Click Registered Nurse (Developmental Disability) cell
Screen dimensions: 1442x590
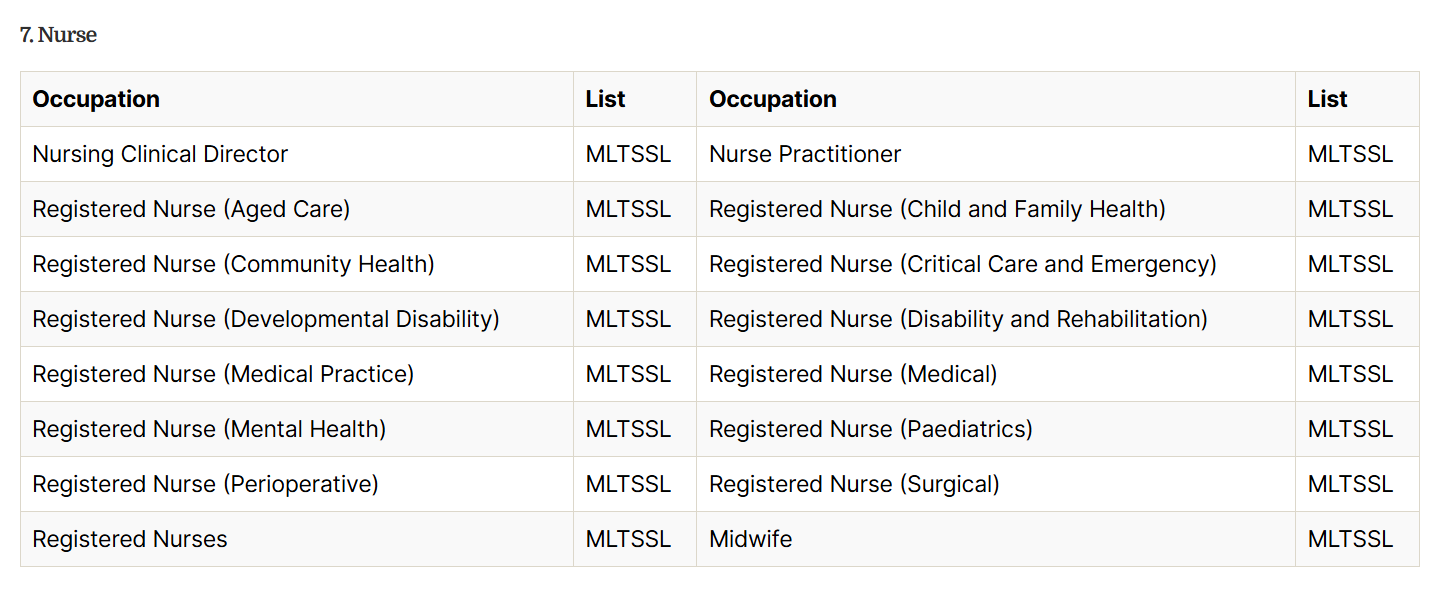click(266, 319)
